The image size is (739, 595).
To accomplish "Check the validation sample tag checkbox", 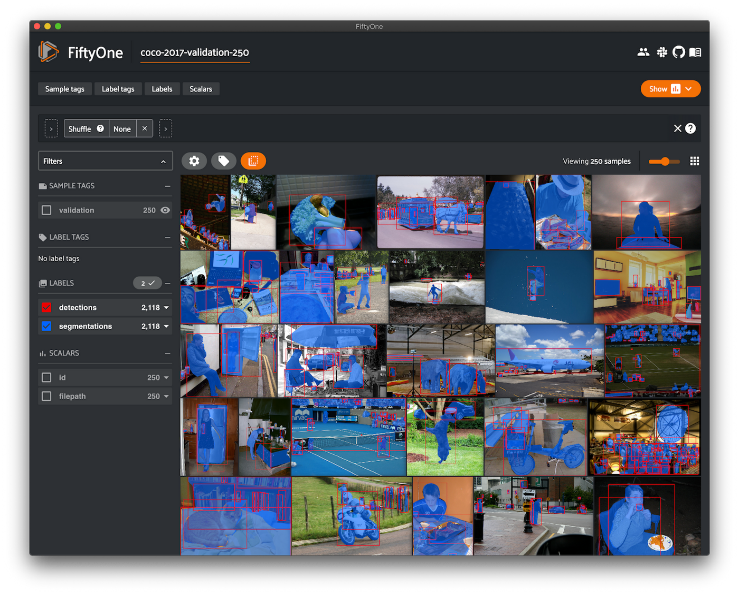I will coord(46,210).
